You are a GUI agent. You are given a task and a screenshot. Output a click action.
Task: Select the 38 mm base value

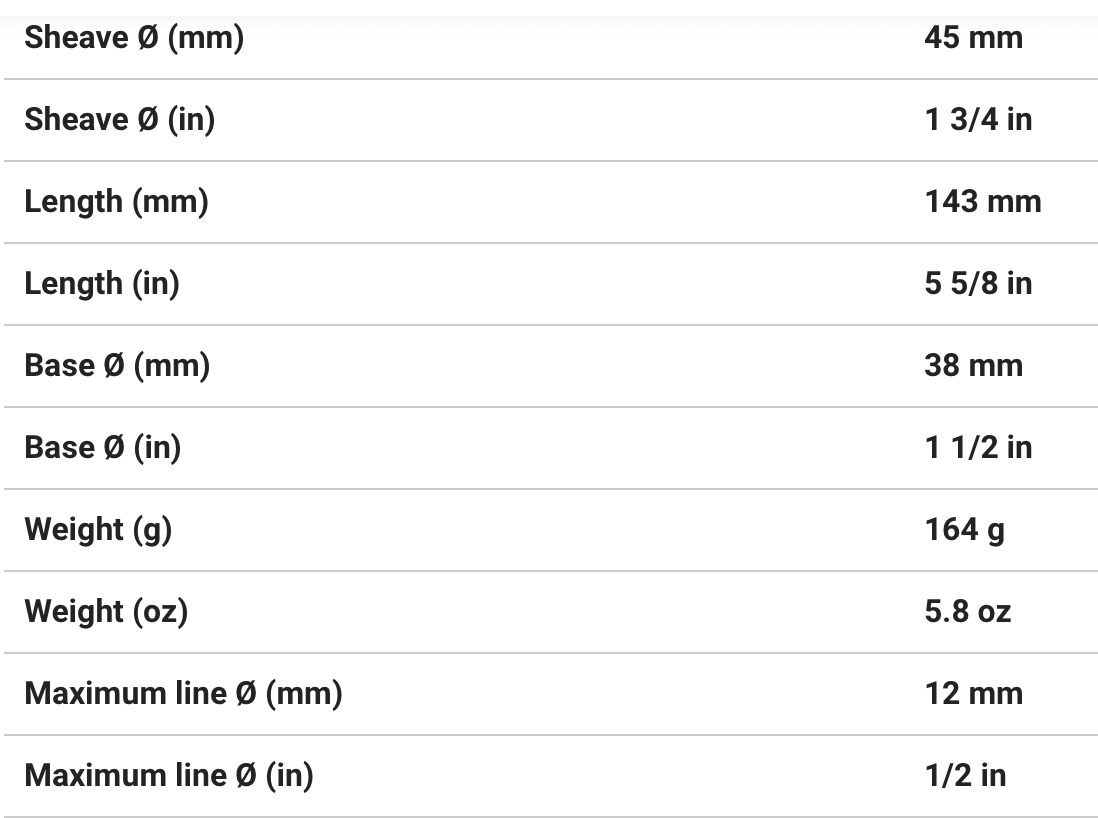[973, 366]
